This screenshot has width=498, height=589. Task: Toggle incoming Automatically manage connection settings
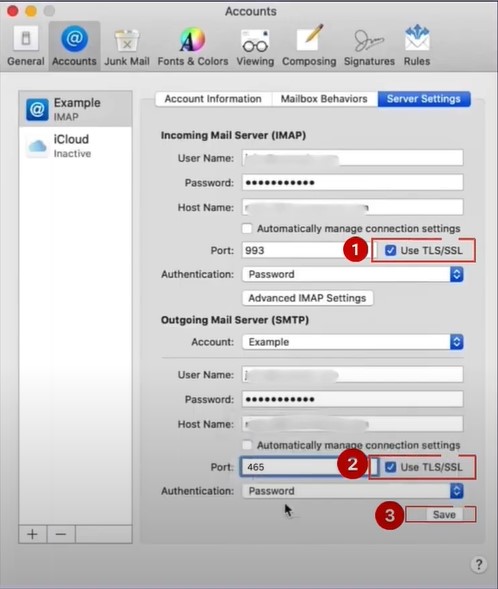click(x=247, y=228)
